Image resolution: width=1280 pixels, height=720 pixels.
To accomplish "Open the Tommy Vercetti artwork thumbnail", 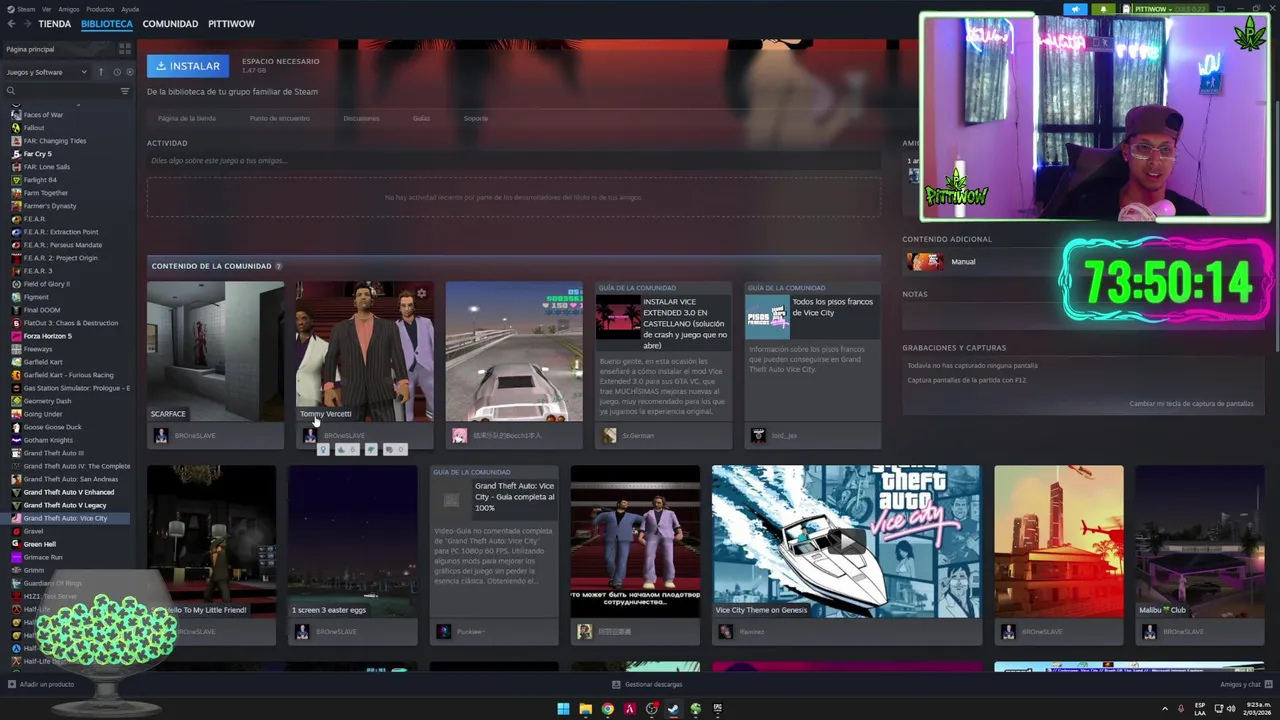I will point(364,351).
